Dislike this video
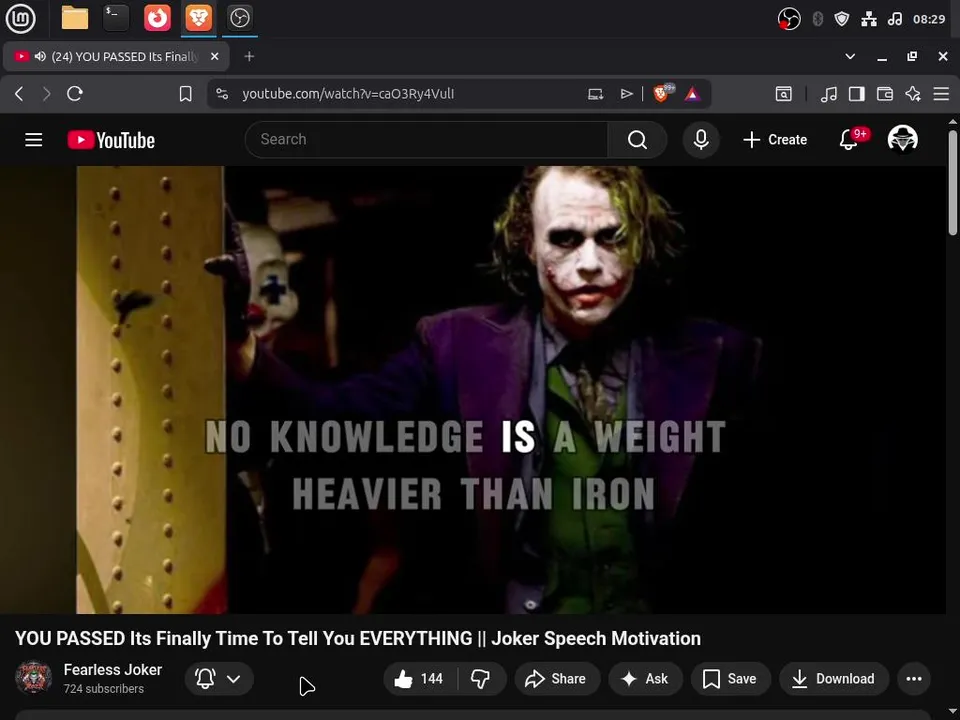This screenshot has width=960, height=720. pos(481,678)
